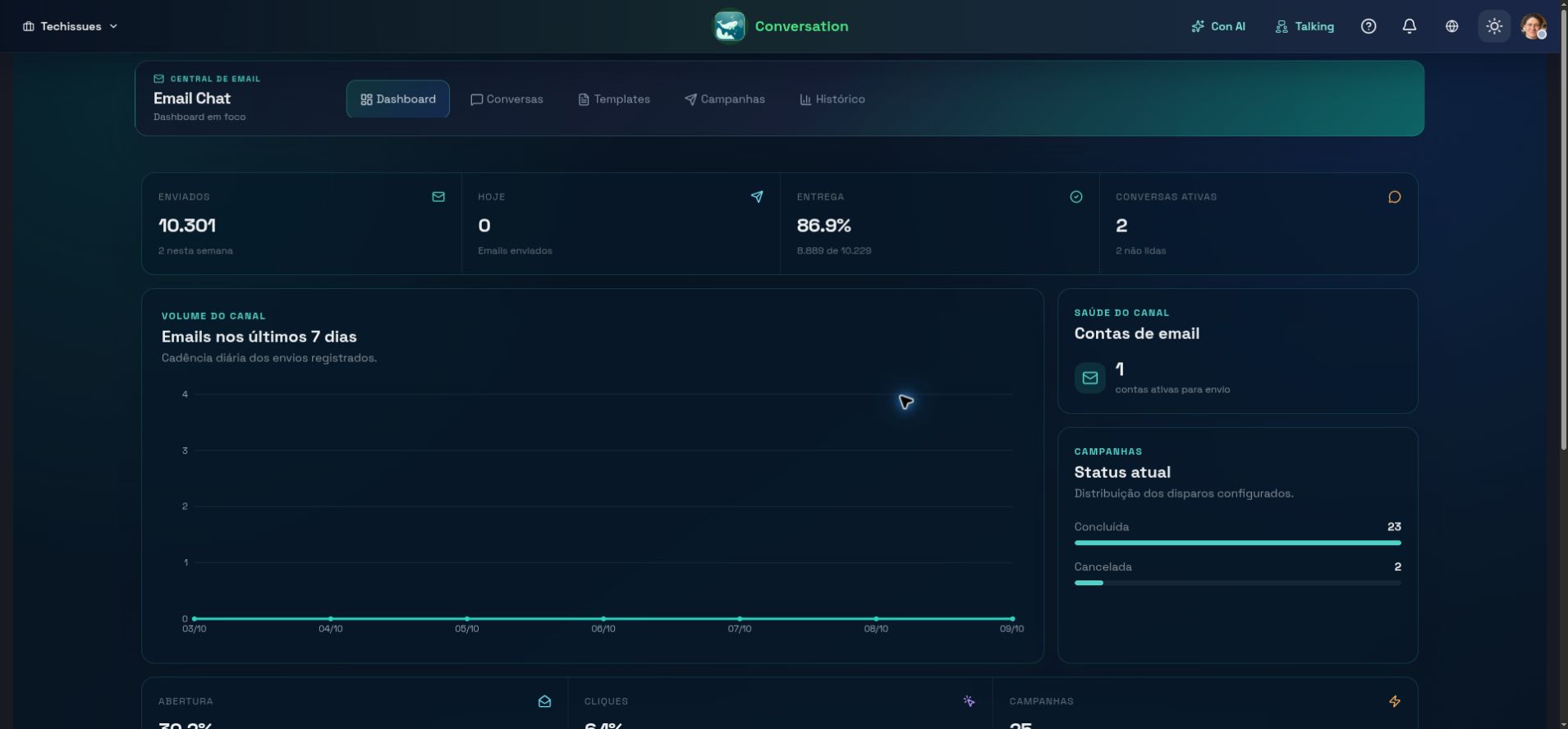This screenshot has height=729, width=1568.
Task: Click "8.889 de 10.229" text
Action: [x=834, y=250]
